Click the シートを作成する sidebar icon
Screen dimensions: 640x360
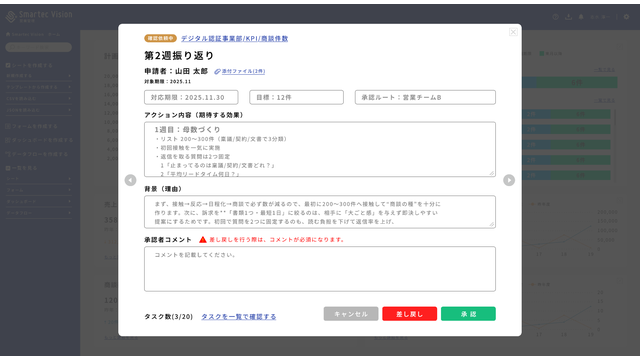8,65
